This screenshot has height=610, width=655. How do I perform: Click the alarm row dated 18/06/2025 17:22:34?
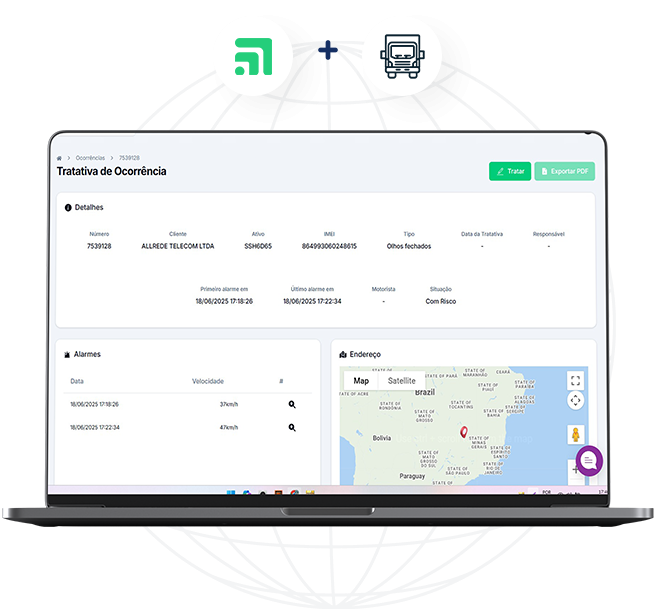(x=188, y=427)
